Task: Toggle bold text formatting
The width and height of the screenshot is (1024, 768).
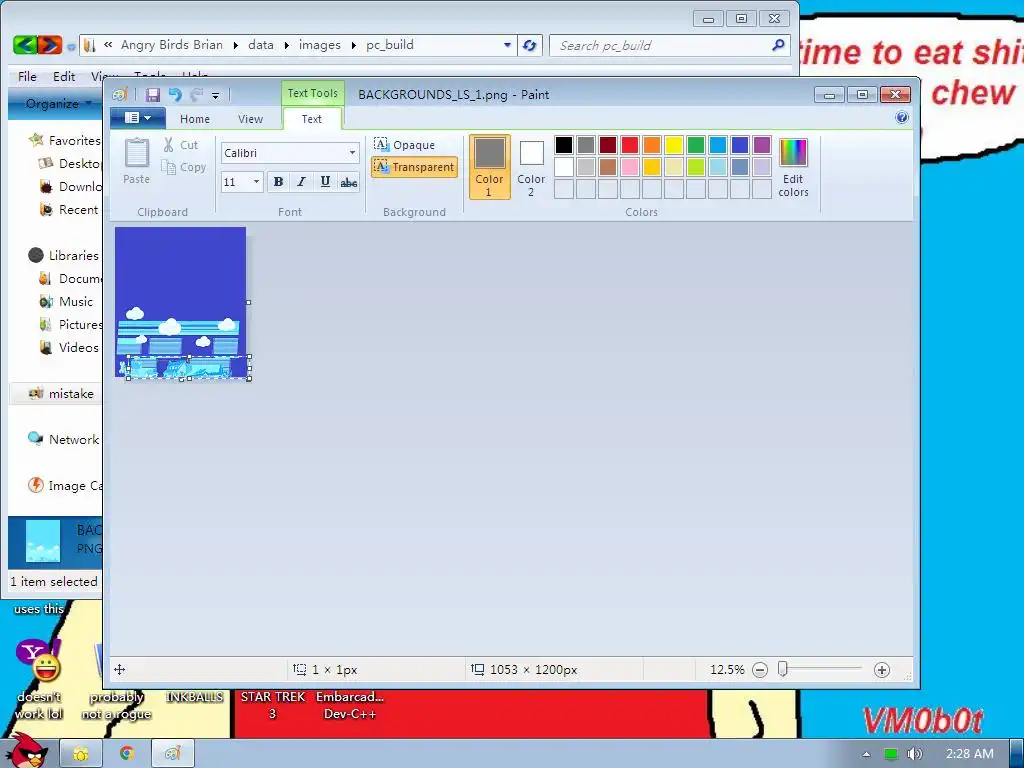Action: pos(278,182)
